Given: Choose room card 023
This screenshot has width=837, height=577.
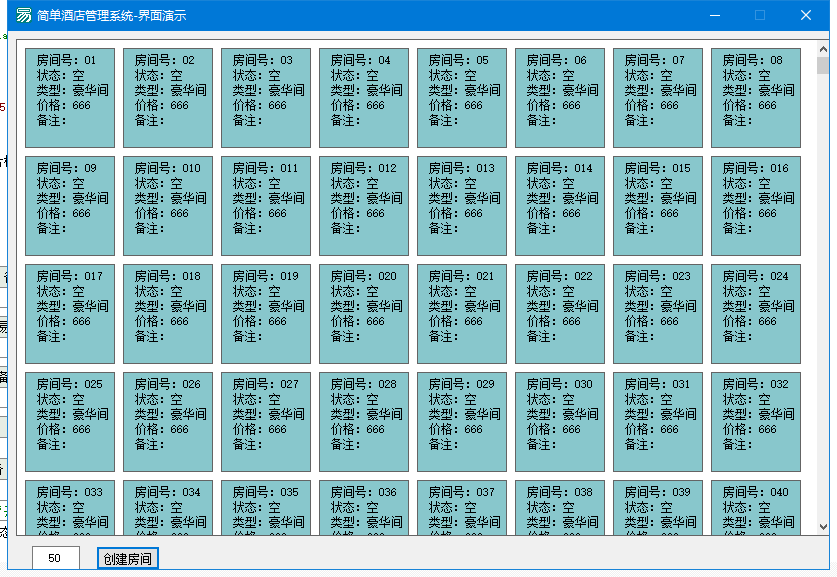Looking at the screenshot, I should [x=658, y=314].
